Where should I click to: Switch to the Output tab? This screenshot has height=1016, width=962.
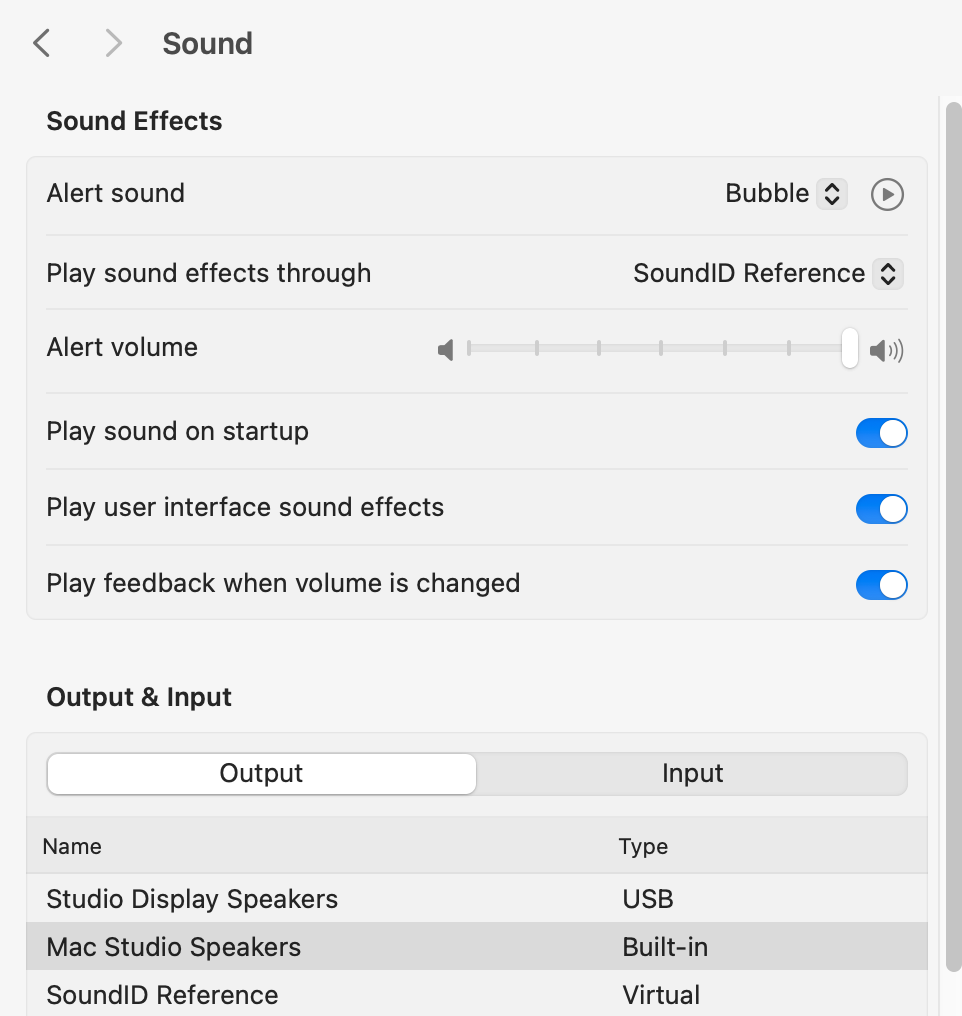(x=262, y=774)
